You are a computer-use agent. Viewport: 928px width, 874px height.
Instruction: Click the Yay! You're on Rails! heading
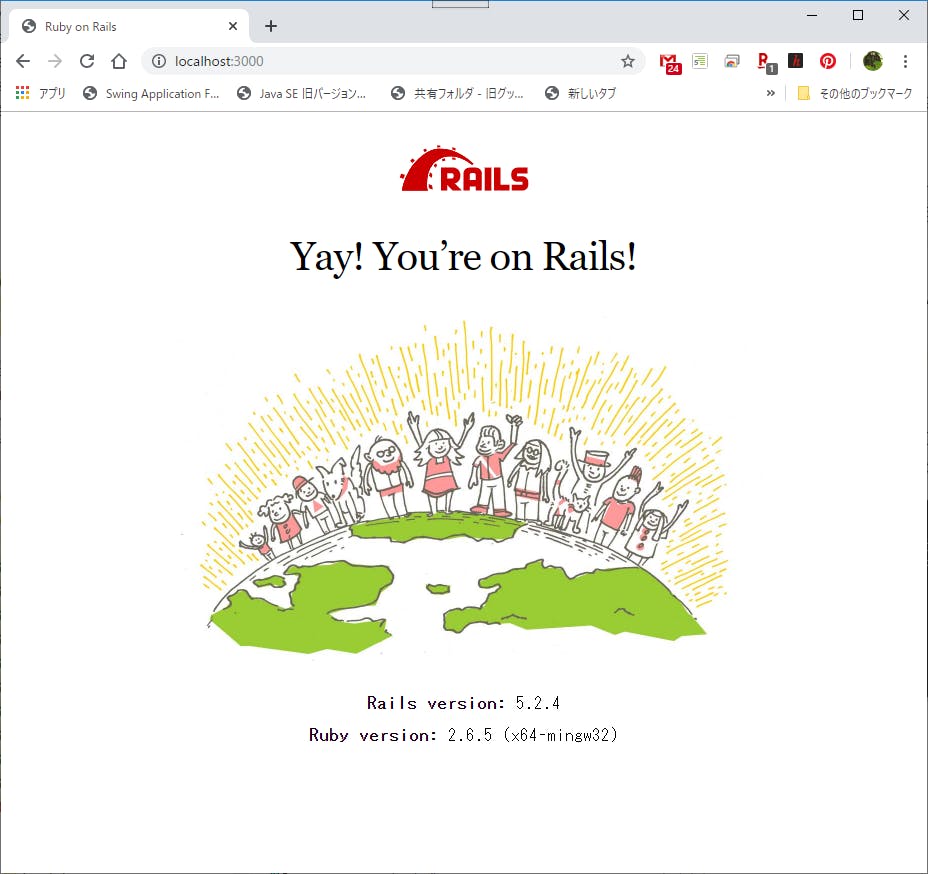(x=463, y=256)
